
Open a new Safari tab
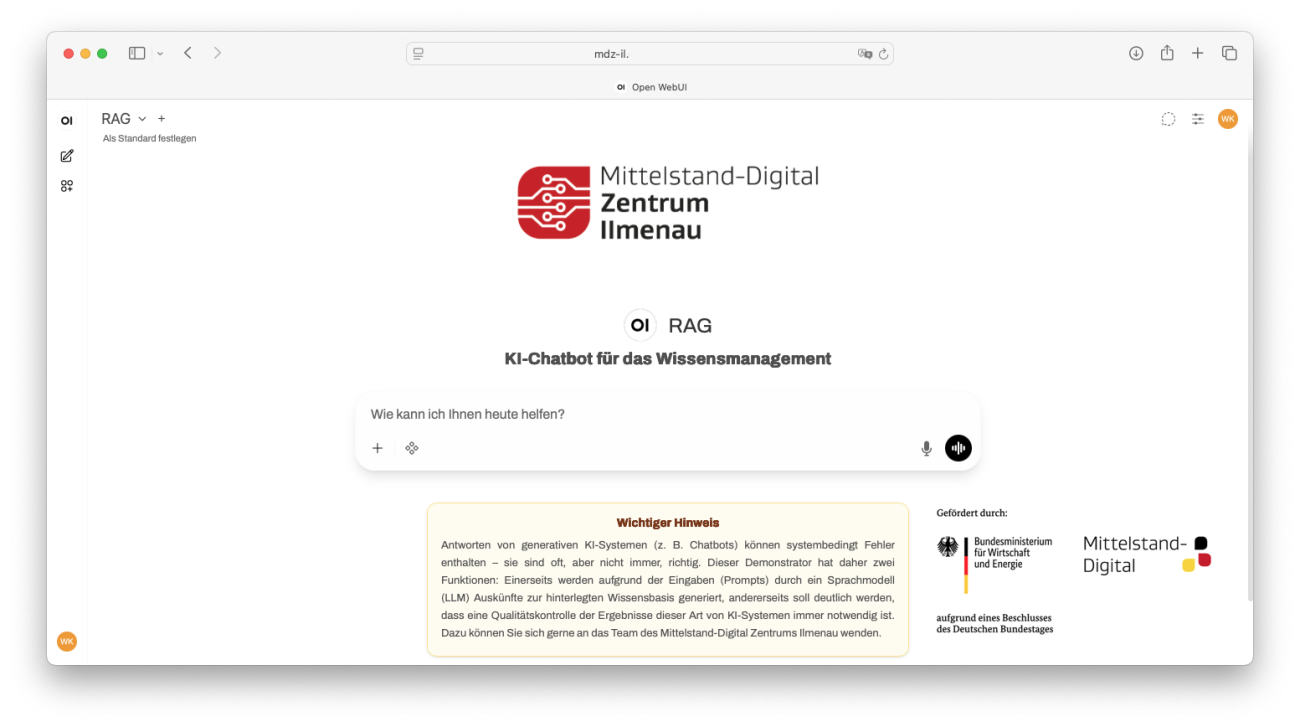[1197, 53]
